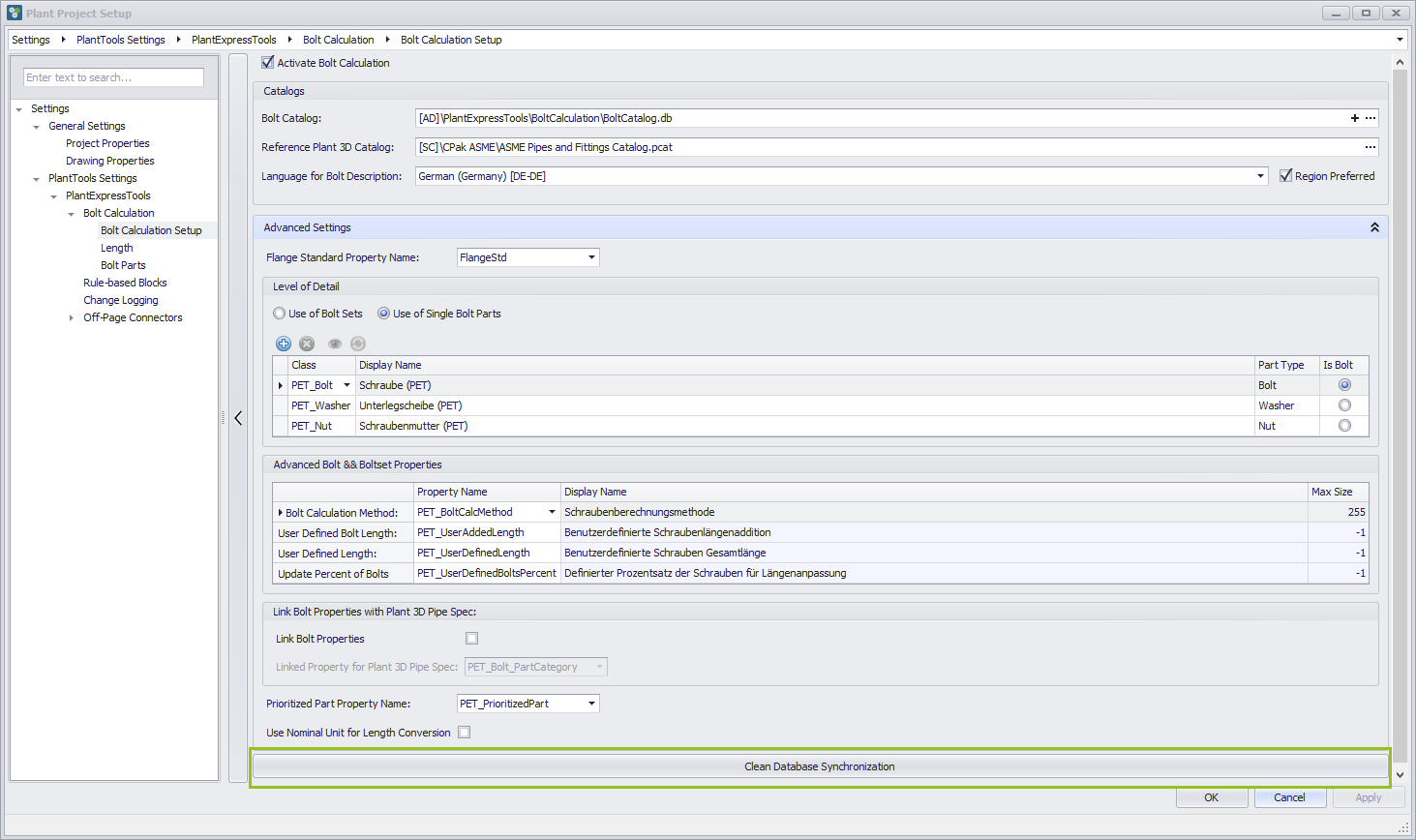Toggle Activate Bolt Calculation checkbox
This screenshot has height=840, width=1416.
click(x=268, y=62)
